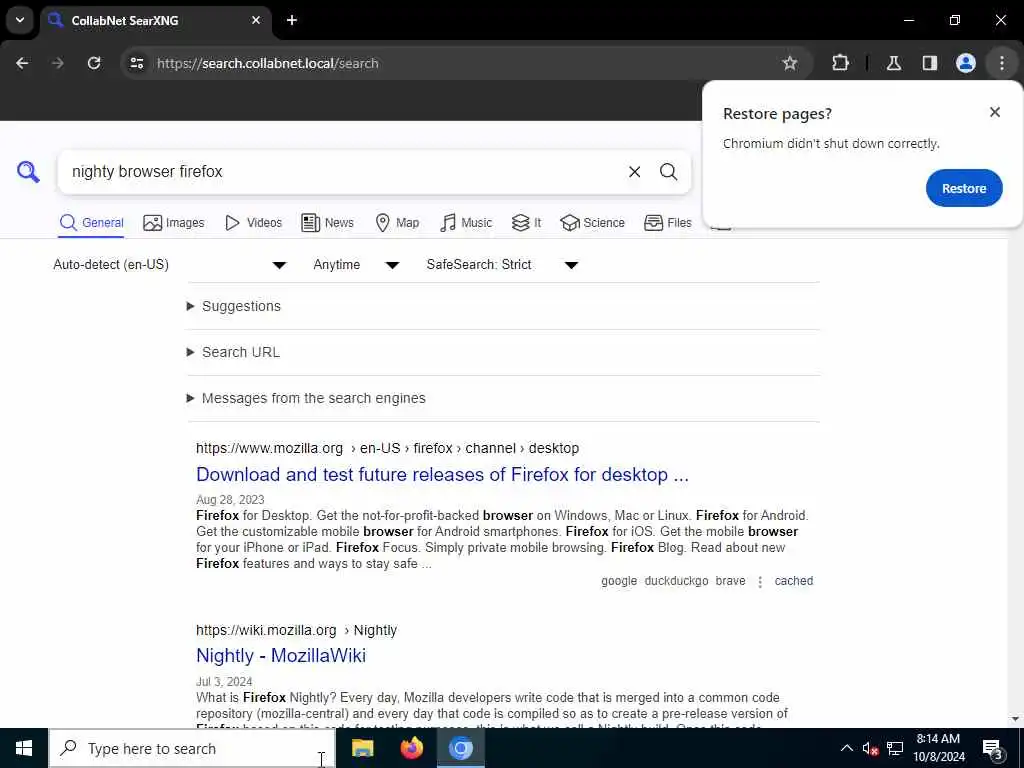Screen dimensions: 1024x768
Task: Switch to the Music tab
Action: coord(466,223)
